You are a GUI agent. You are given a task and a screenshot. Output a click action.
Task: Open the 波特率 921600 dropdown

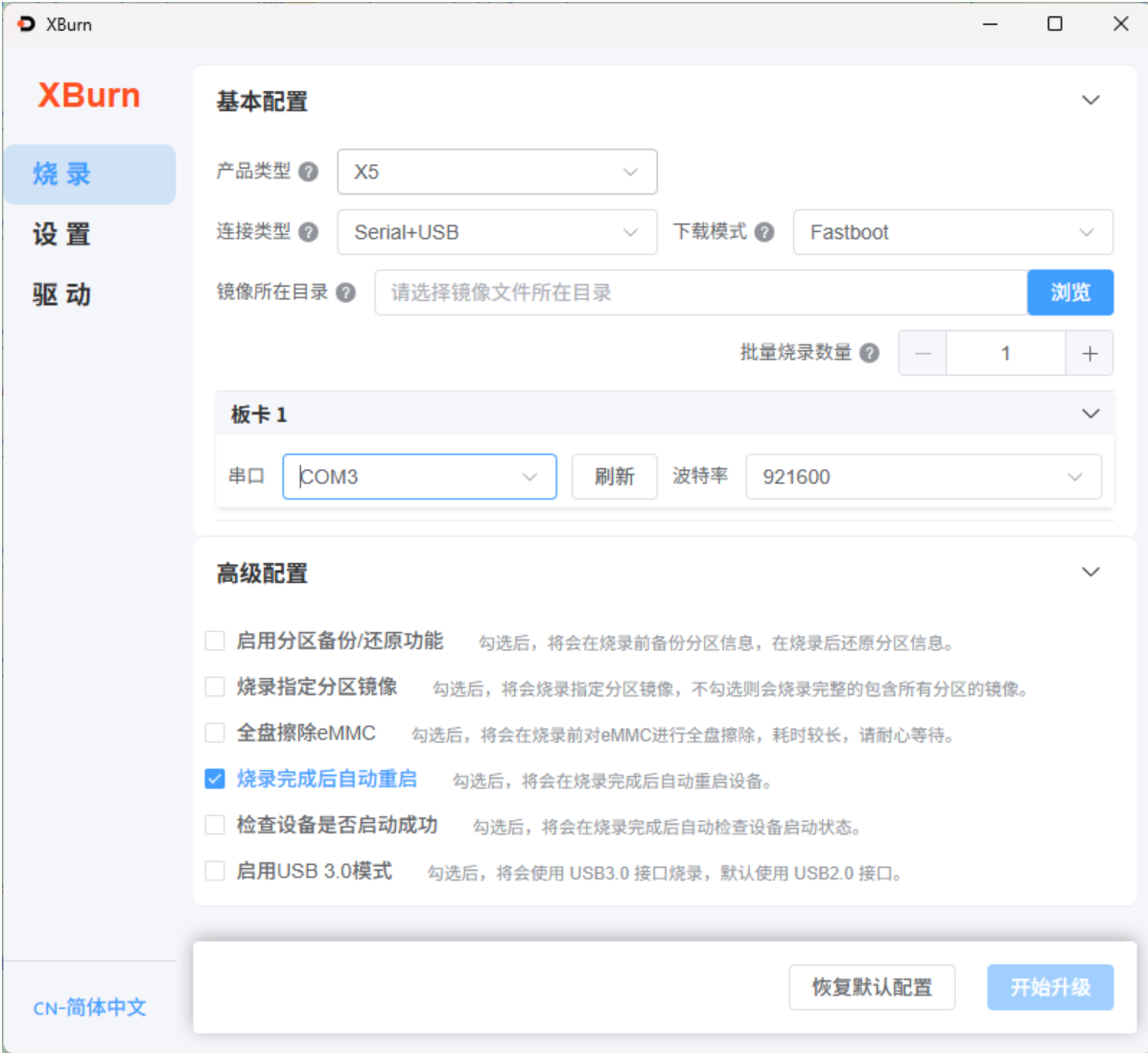pos(923,477)
